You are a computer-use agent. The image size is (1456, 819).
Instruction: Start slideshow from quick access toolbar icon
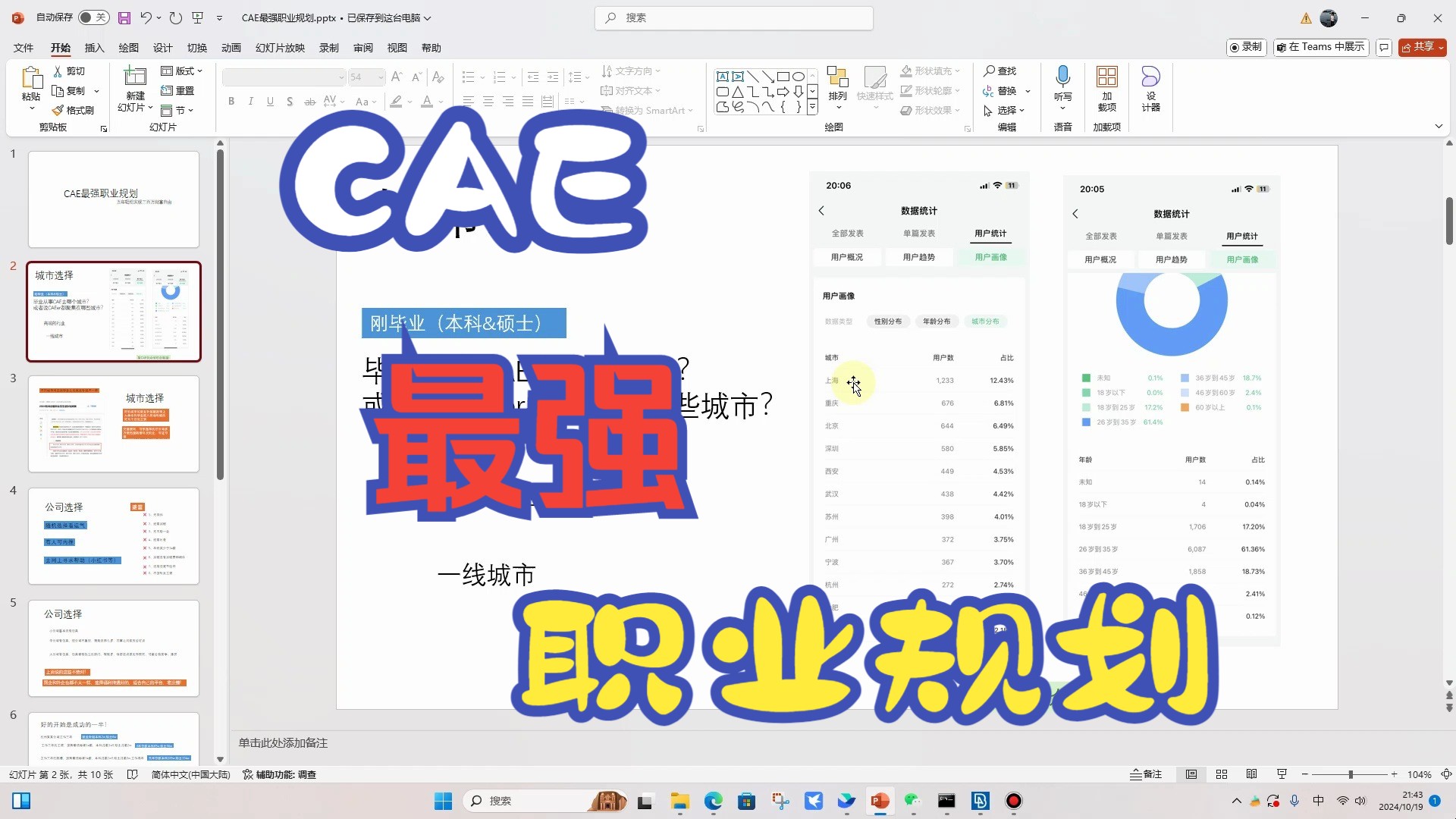click(198, 17)
